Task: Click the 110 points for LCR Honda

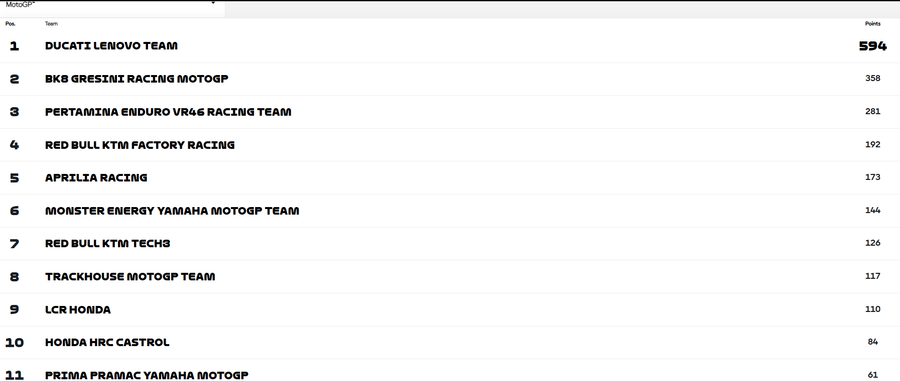Action: click(x=872, y=309)
